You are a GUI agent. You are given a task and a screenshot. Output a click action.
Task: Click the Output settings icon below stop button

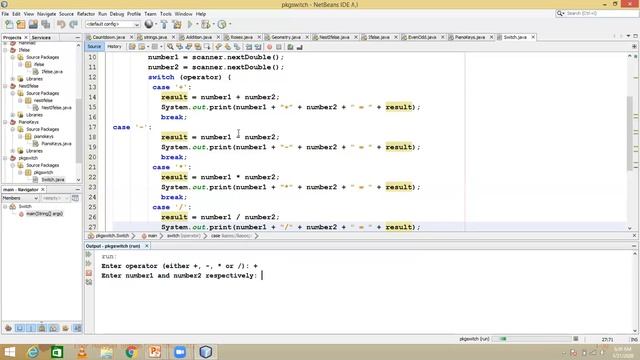(89, 282)
